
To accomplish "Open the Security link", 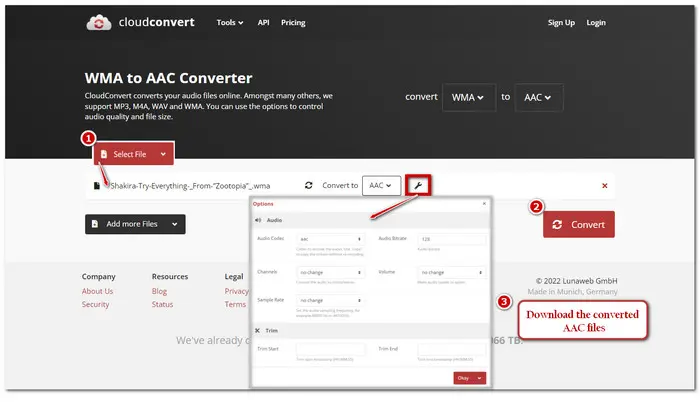I will [x=96, y=304].
